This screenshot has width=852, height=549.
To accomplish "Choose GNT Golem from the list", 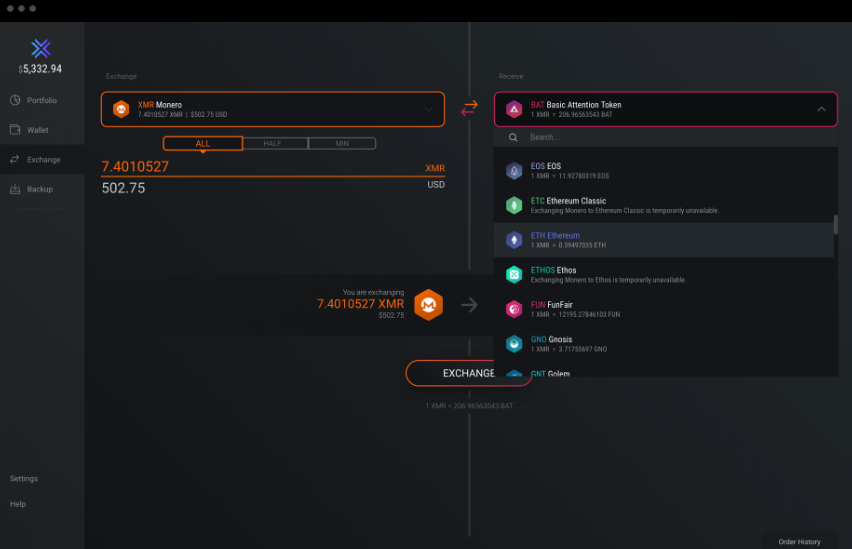I will click(x=663, y=371).
